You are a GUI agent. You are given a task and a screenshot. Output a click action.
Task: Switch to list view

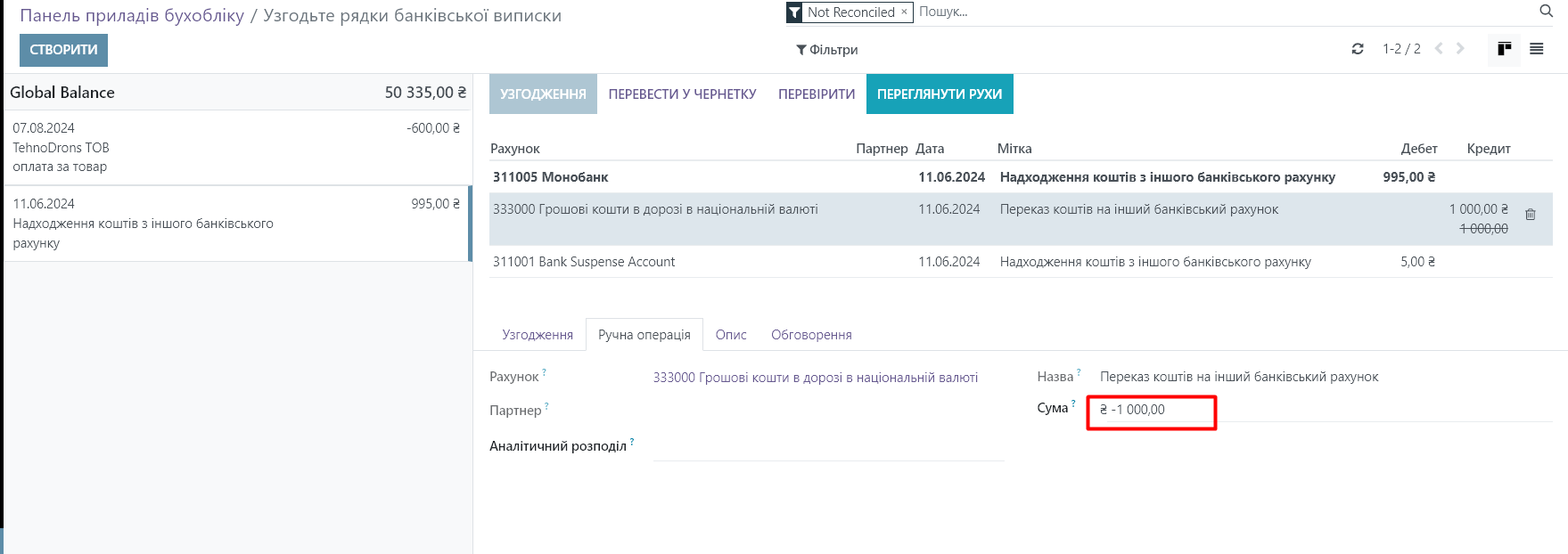[1537, 49]
